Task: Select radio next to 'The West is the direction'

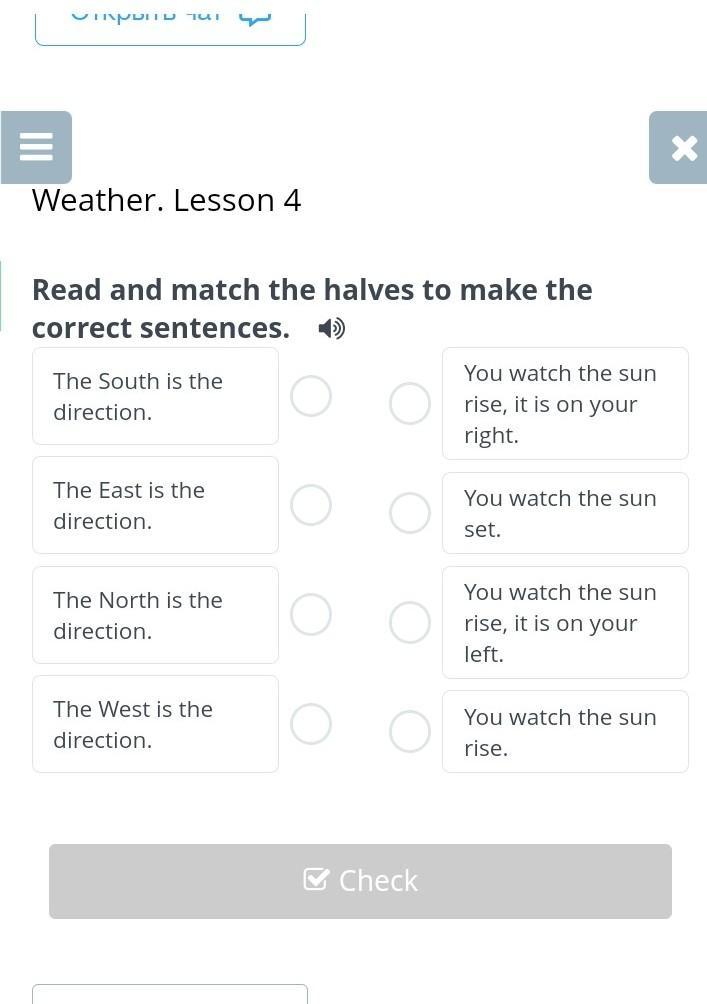Action: click(x=311, y=724)
